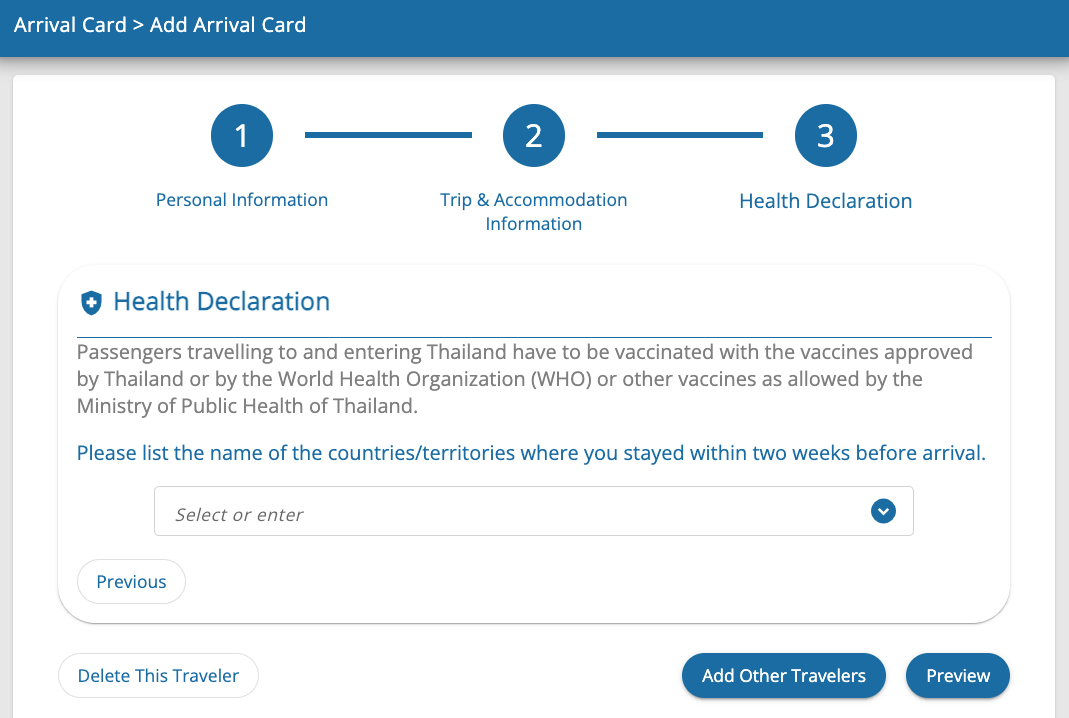This screenshot has width=1069, height=718.
Task: Click Add Other Travelers
Action: (783, 675)
